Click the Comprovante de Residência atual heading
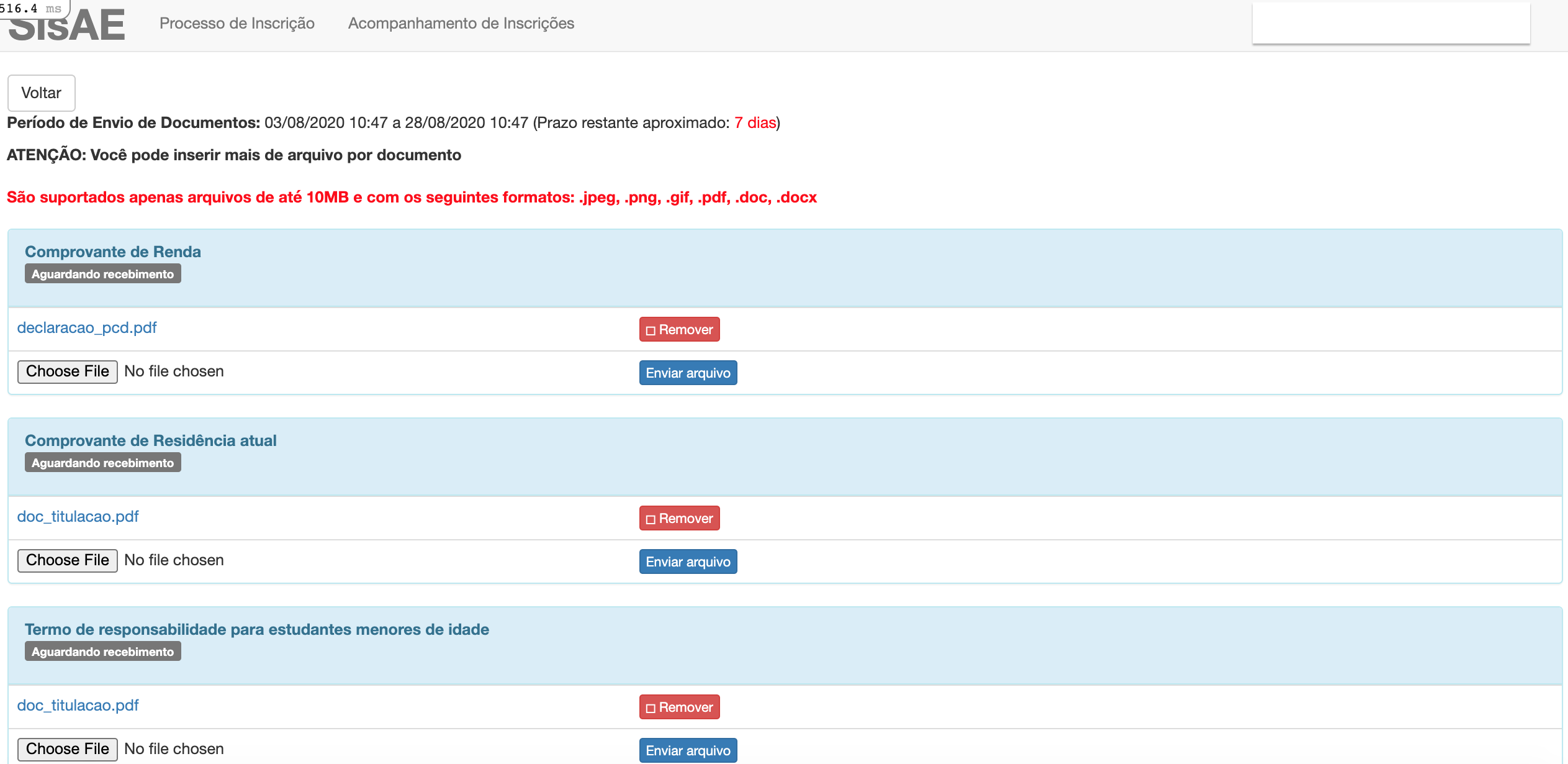The width and height of the screenshot is (1568, 764). point(151,440)
